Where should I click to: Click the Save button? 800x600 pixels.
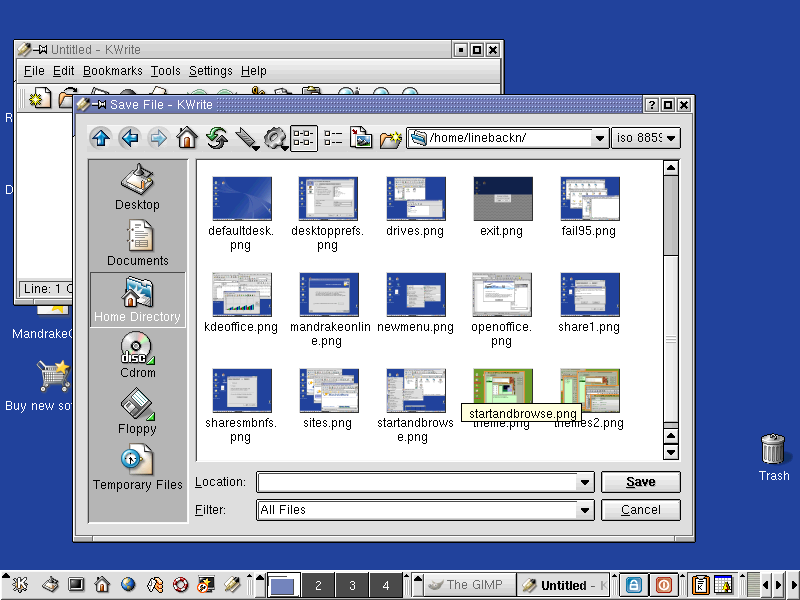pyautogui.click(x=640, y=482)
